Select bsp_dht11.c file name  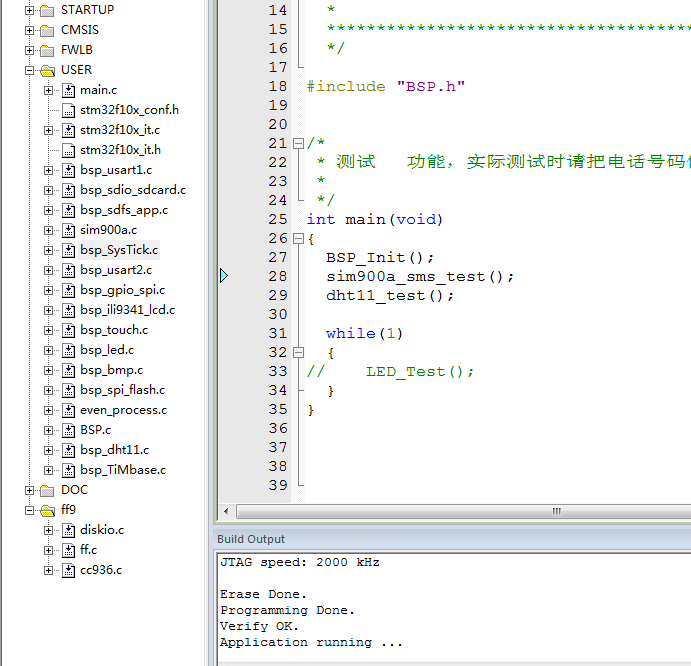coord(115,450)
